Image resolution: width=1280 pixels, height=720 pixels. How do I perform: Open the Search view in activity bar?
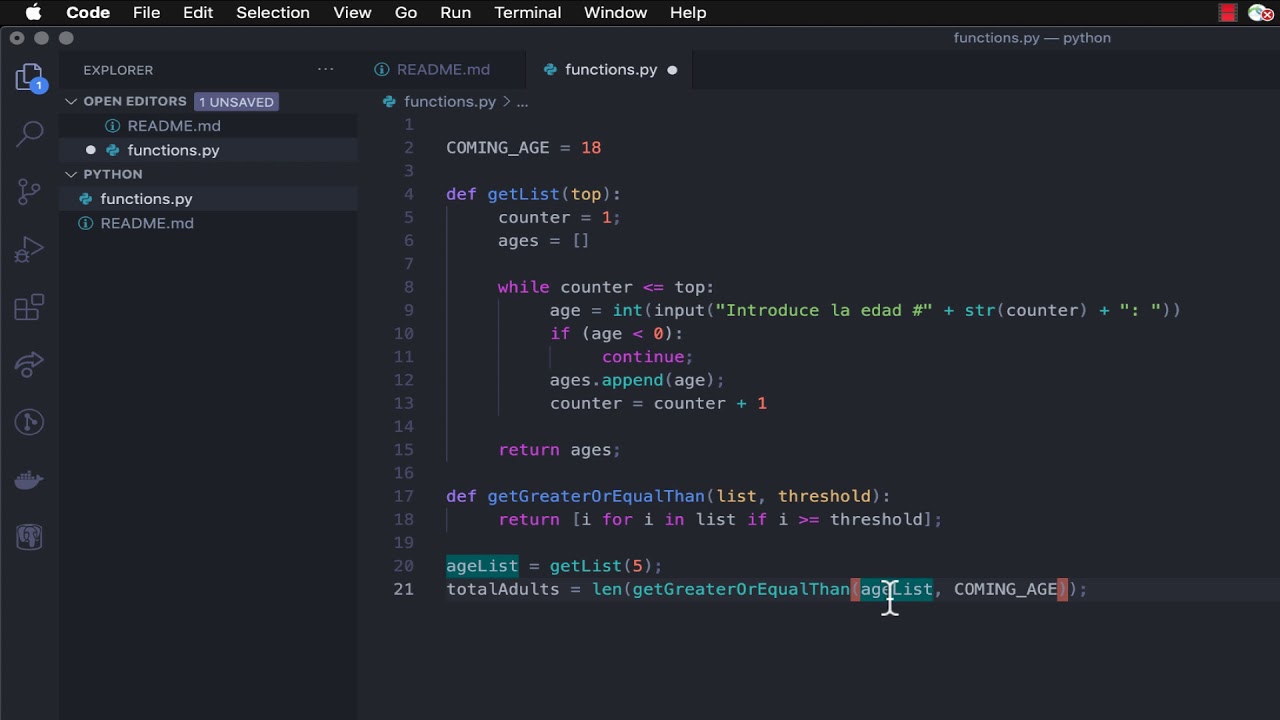[30, 133]
